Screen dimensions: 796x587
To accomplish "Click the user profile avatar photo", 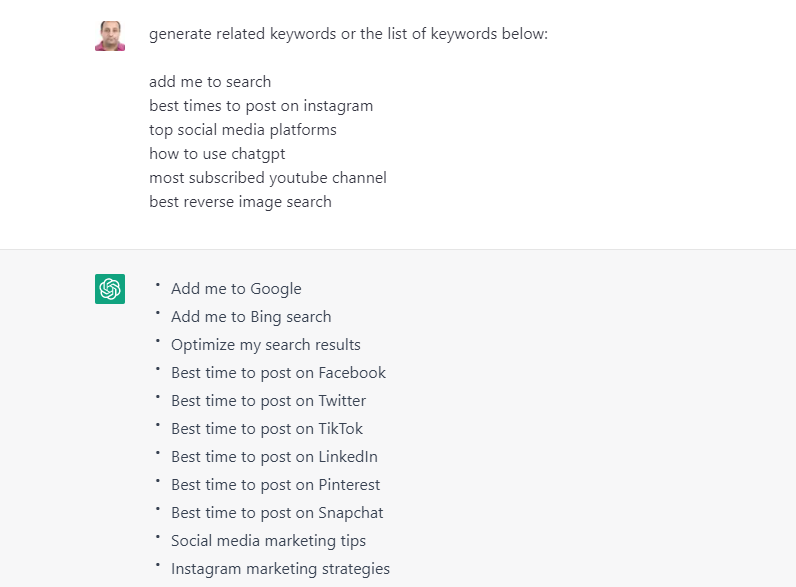I will click(x=110, y=36).
